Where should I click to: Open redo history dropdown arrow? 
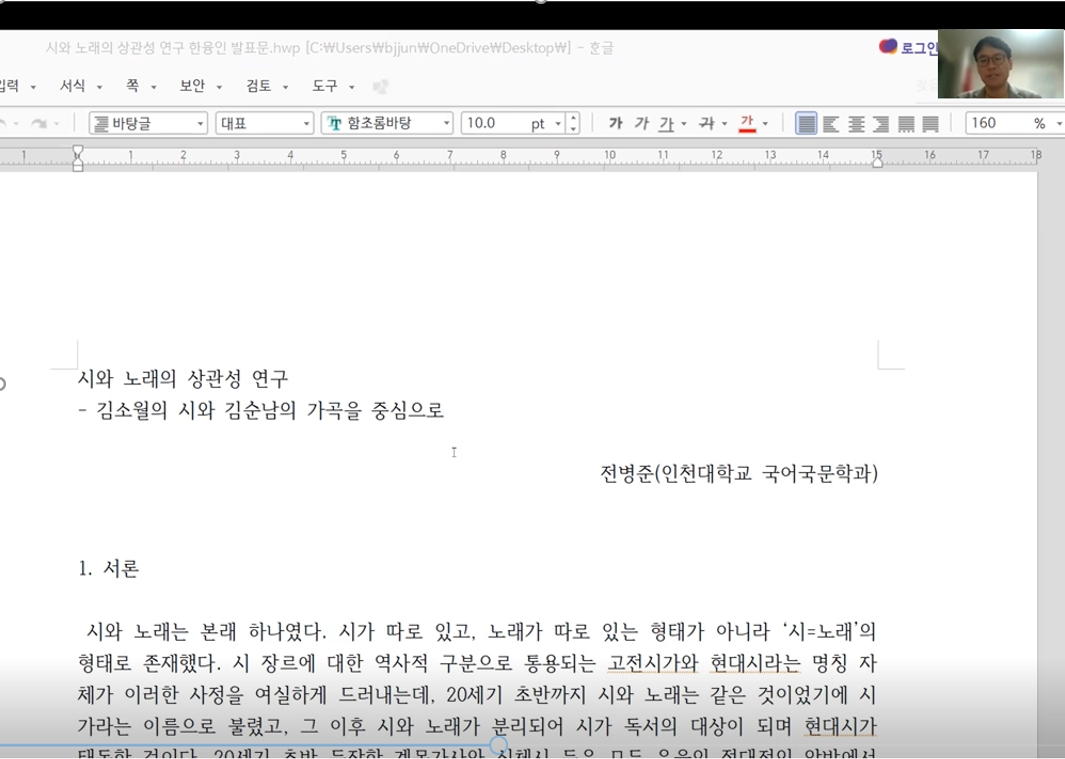(x=56, y=124)
